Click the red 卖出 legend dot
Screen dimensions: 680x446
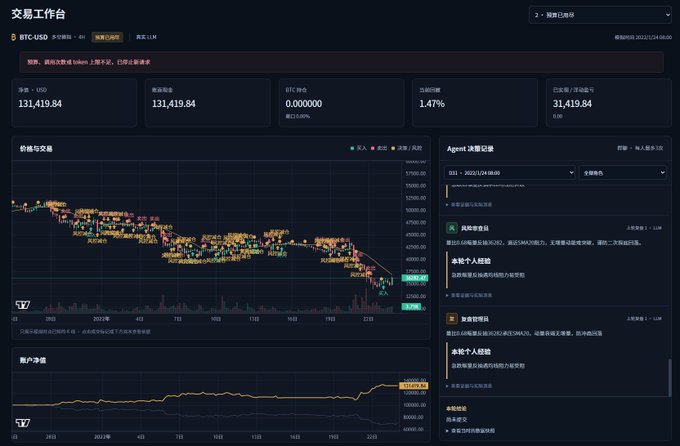click(x=373, y=148)
